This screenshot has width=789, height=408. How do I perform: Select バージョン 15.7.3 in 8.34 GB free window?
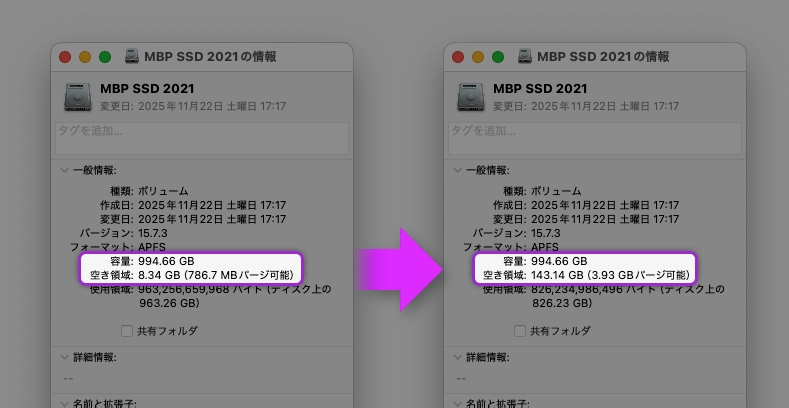coord(152,233)
